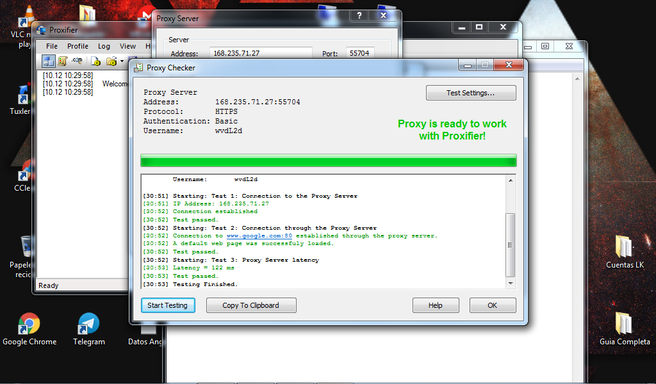Click the Address field in Proxy Server dialog
The height and width of the screenshot is (384, 656).
tap(261, 53)
